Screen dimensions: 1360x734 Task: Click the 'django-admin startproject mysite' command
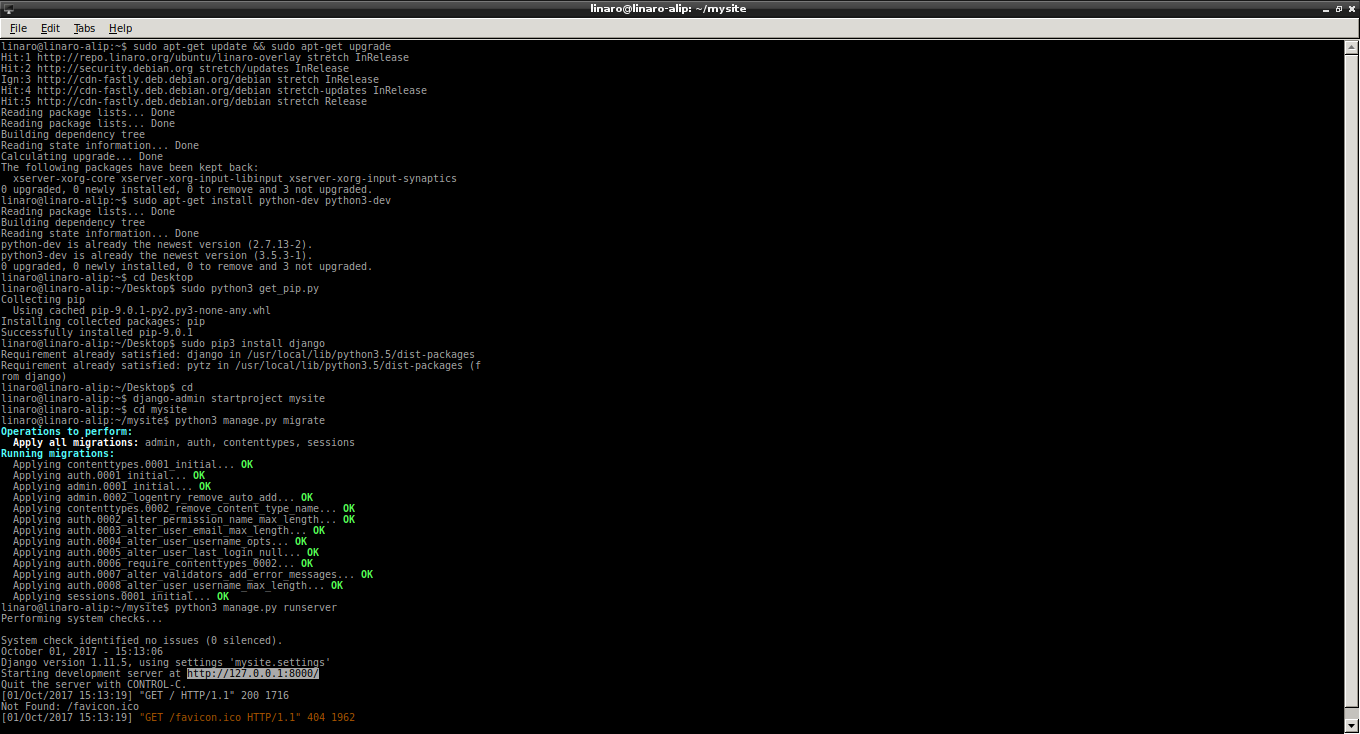pos(229,399)
